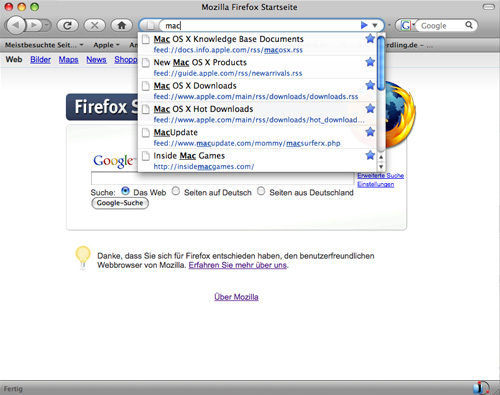Select the Web tab on Google page

pos(14,60)
